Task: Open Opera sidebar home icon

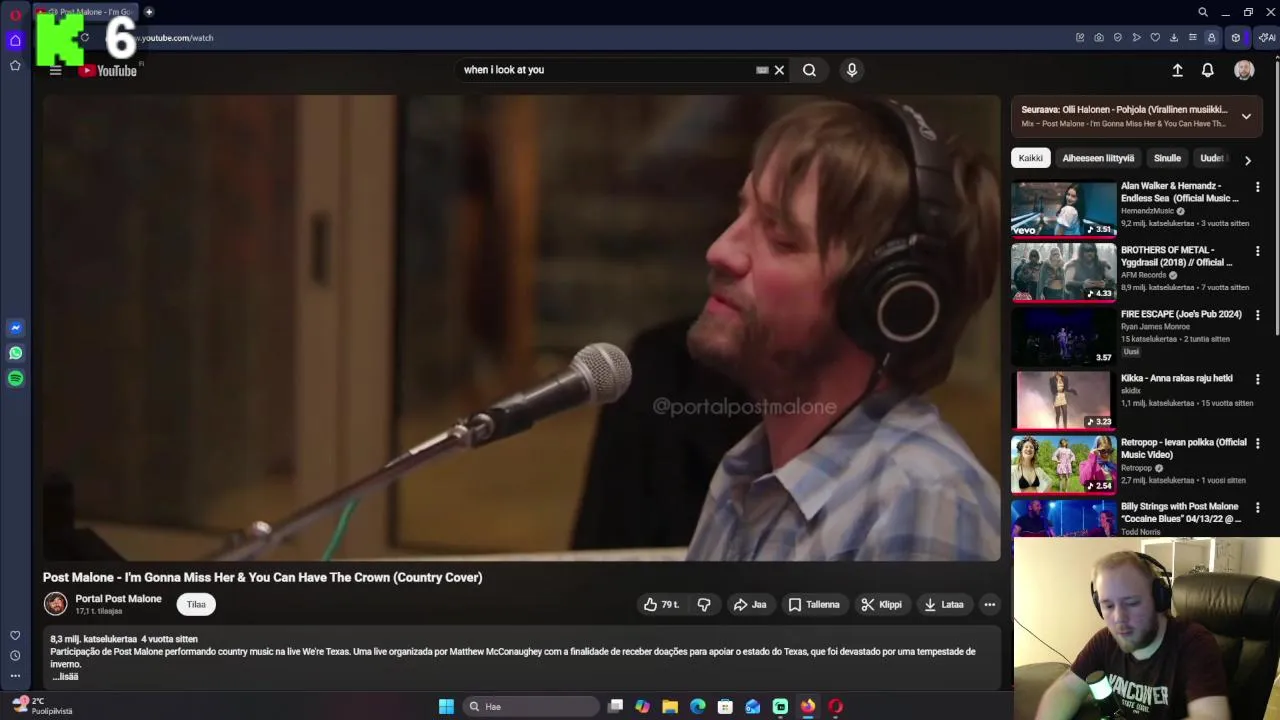Action: [15, 40]
